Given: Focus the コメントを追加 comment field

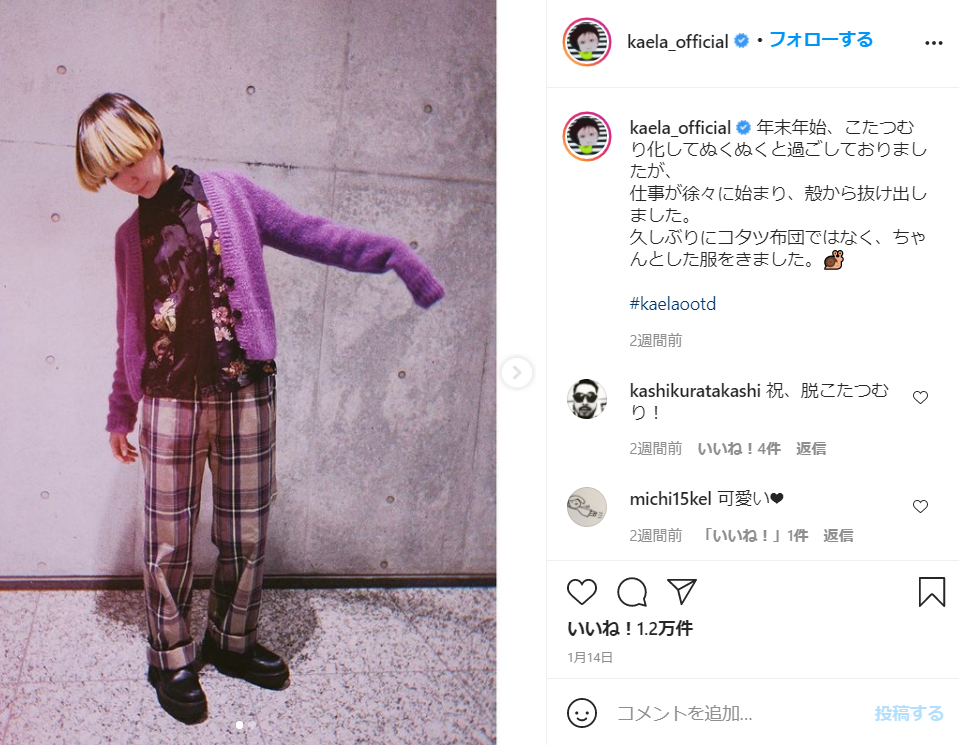Looking at the screenshot, I should (740, 713).
